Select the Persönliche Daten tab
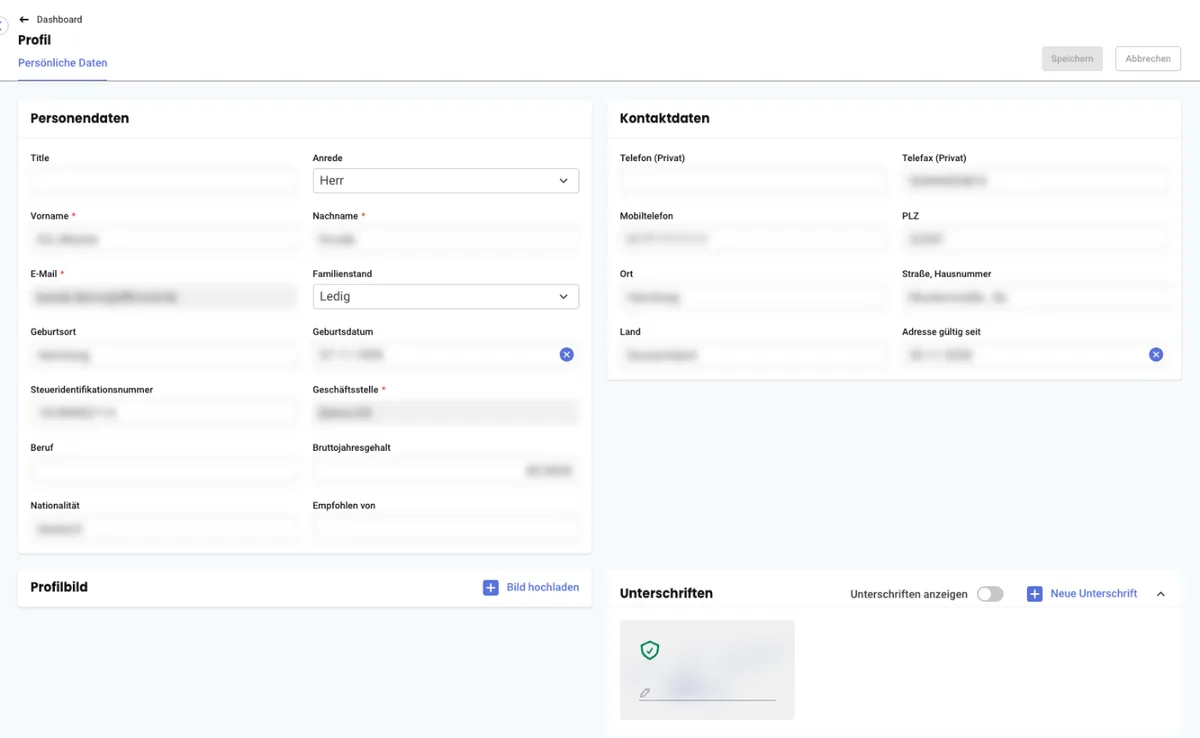This screenshot has height=738, width=1200. click(63, 63)
